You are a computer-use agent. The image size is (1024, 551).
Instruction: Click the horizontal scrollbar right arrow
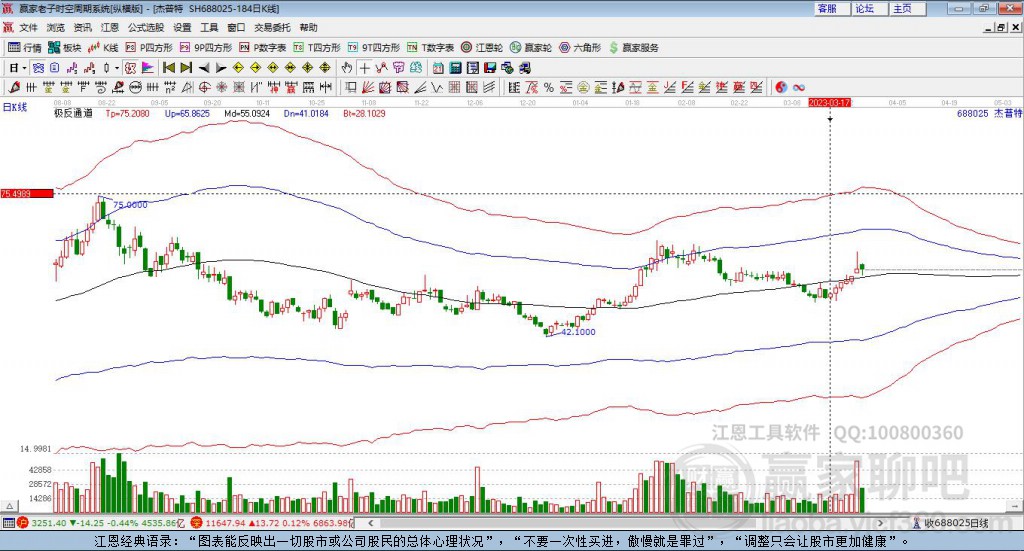pyautogui.click(x=880, y=523)
